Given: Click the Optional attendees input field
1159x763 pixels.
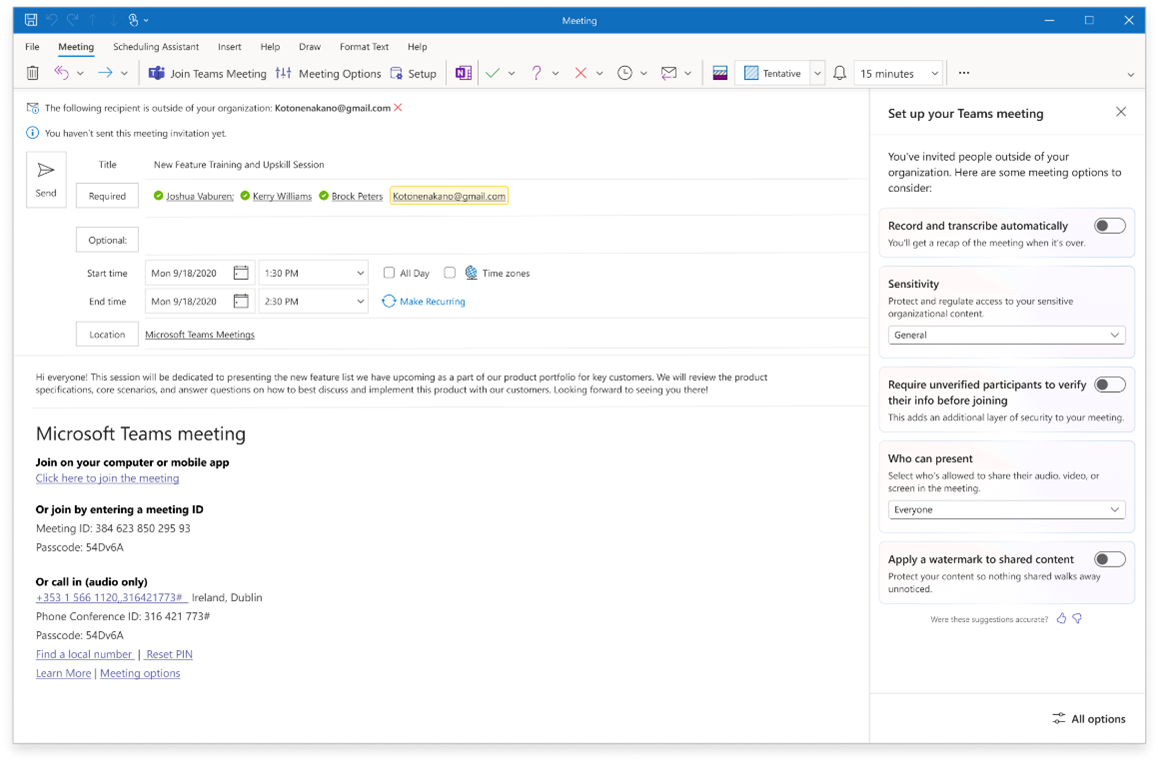Looking at the screenshot, I should (x=506, y=240).
